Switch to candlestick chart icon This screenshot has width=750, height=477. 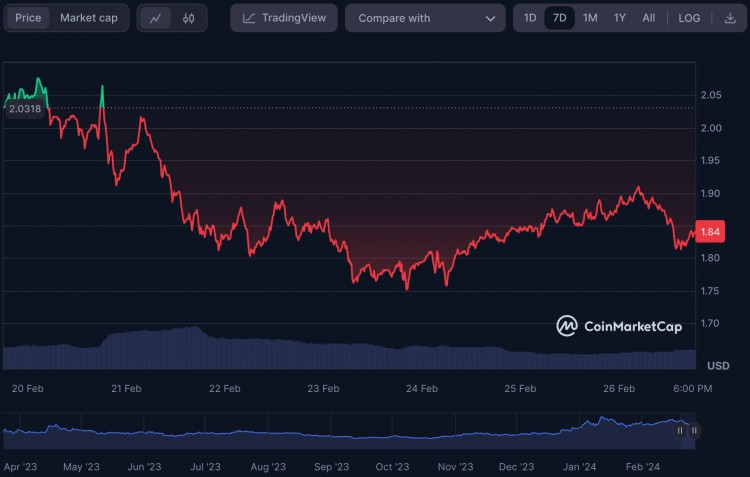[188, 18]
